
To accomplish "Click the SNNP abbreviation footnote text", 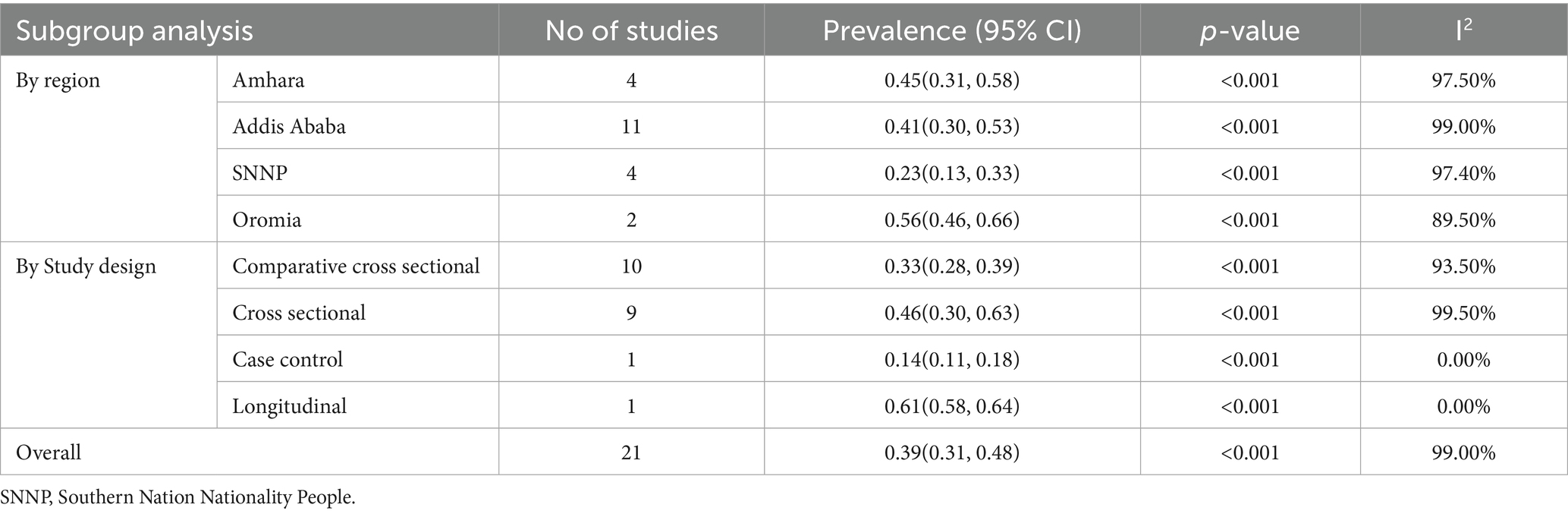I will 178,498.
